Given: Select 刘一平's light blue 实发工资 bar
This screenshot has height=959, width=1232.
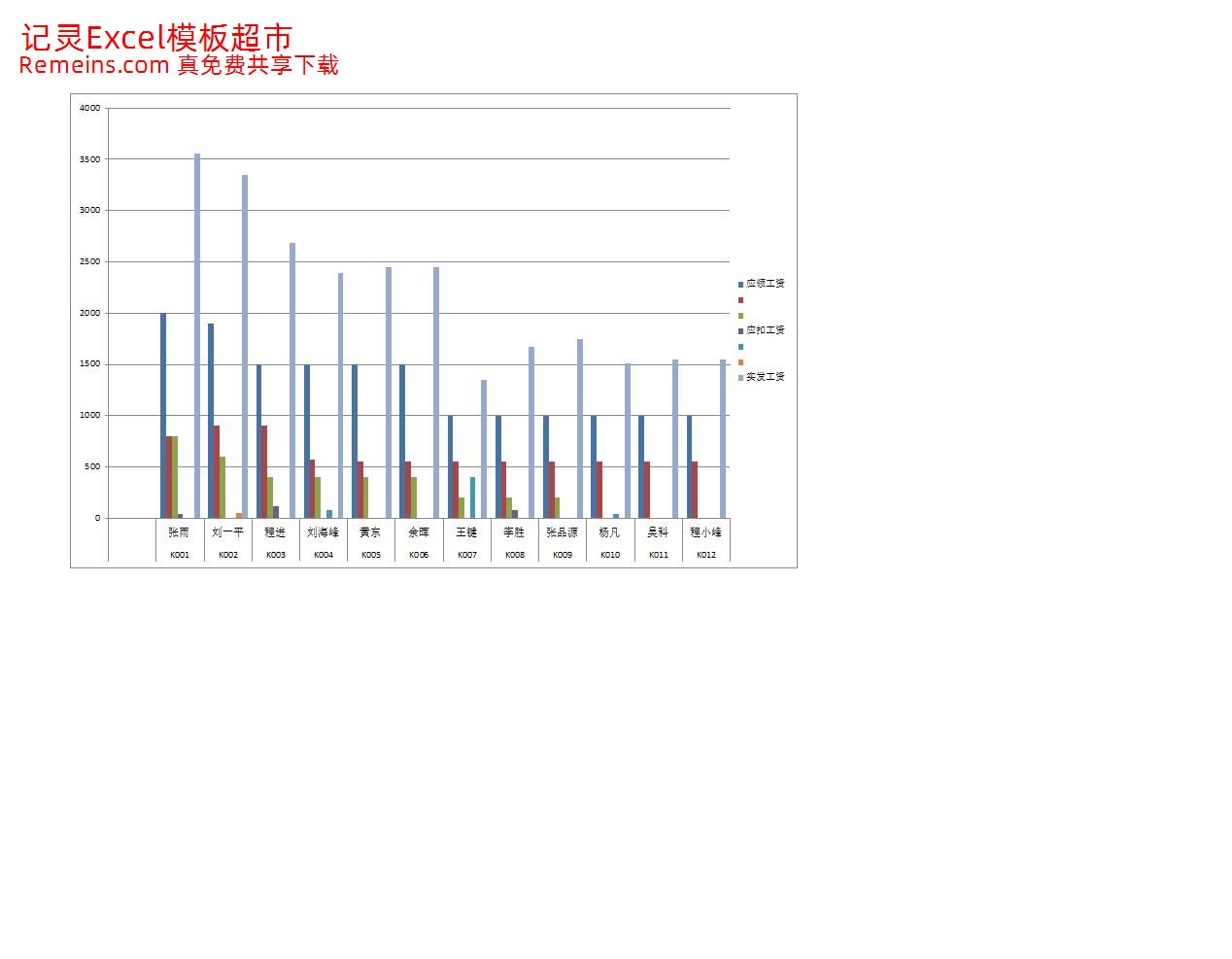Looking at the screenshot, I should click(245, 347).
